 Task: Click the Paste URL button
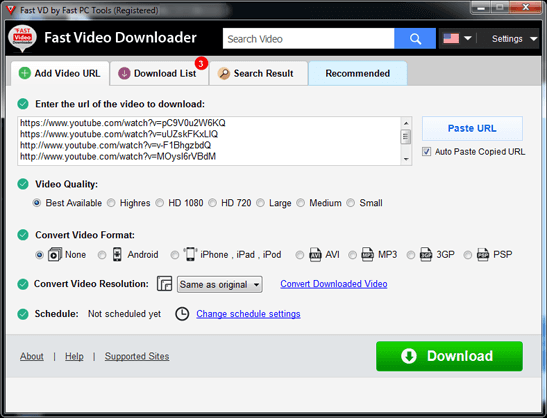(472, 128)
